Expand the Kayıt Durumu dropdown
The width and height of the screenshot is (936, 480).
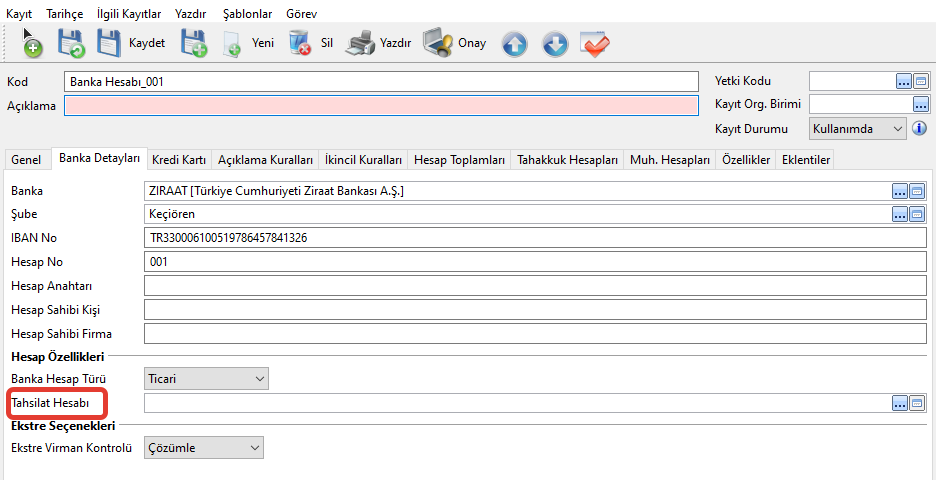[x=897, y=129]
